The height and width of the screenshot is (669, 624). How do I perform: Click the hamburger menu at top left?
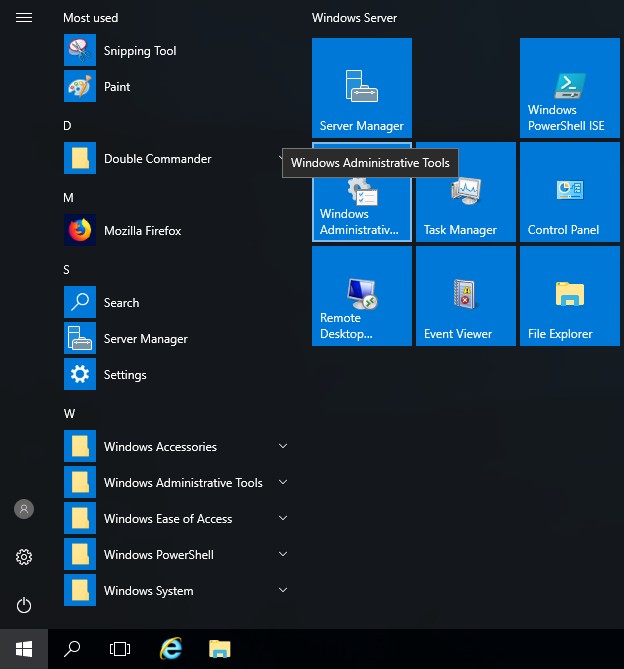(x=24, y=18)
